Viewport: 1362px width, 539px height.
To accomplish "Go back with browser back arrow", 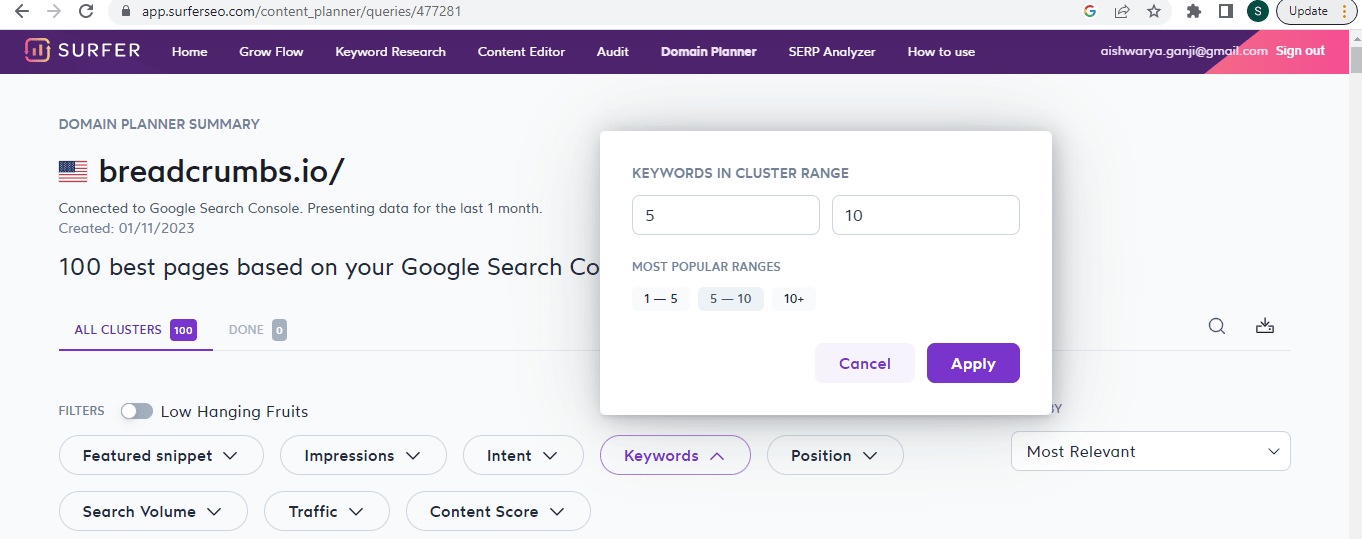I will pyautogui.click(x=22, y=12).
